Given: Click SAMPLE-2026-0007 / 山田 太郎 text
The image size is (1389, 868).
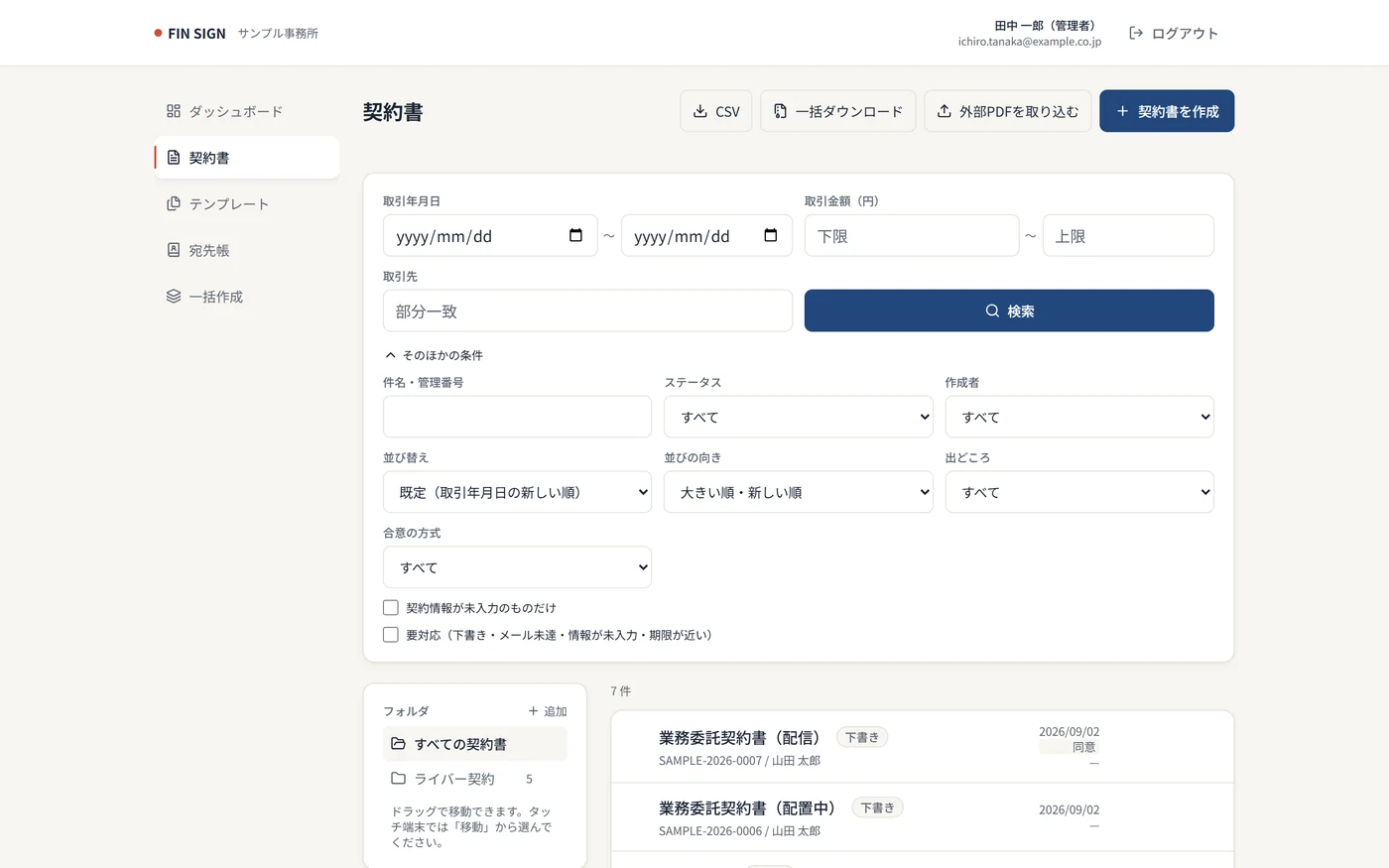Looking at the screenshot, I should click(x=739, y=761).
